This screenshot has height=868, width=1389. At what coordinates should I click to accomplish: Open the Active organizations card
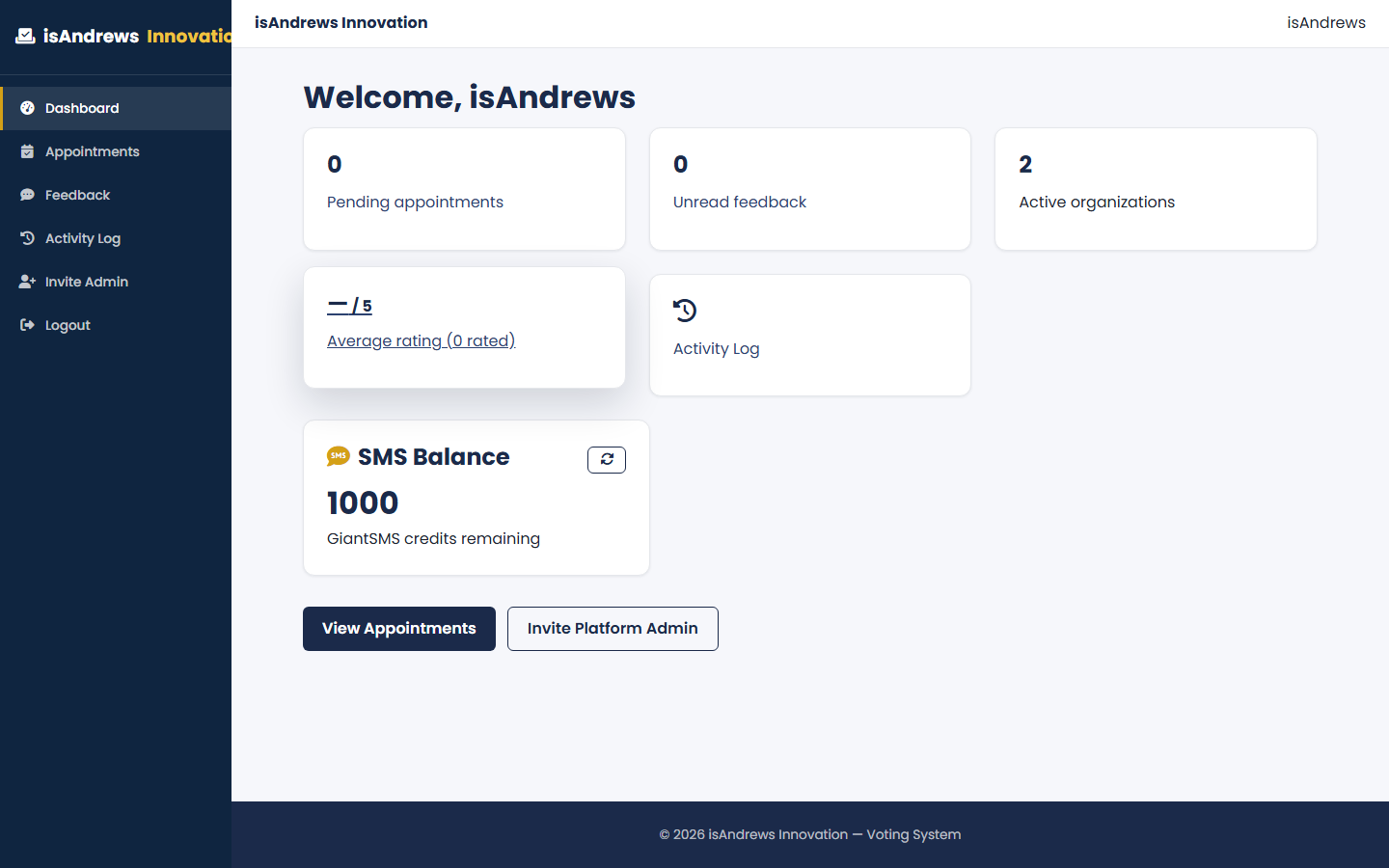[1156, 189]
